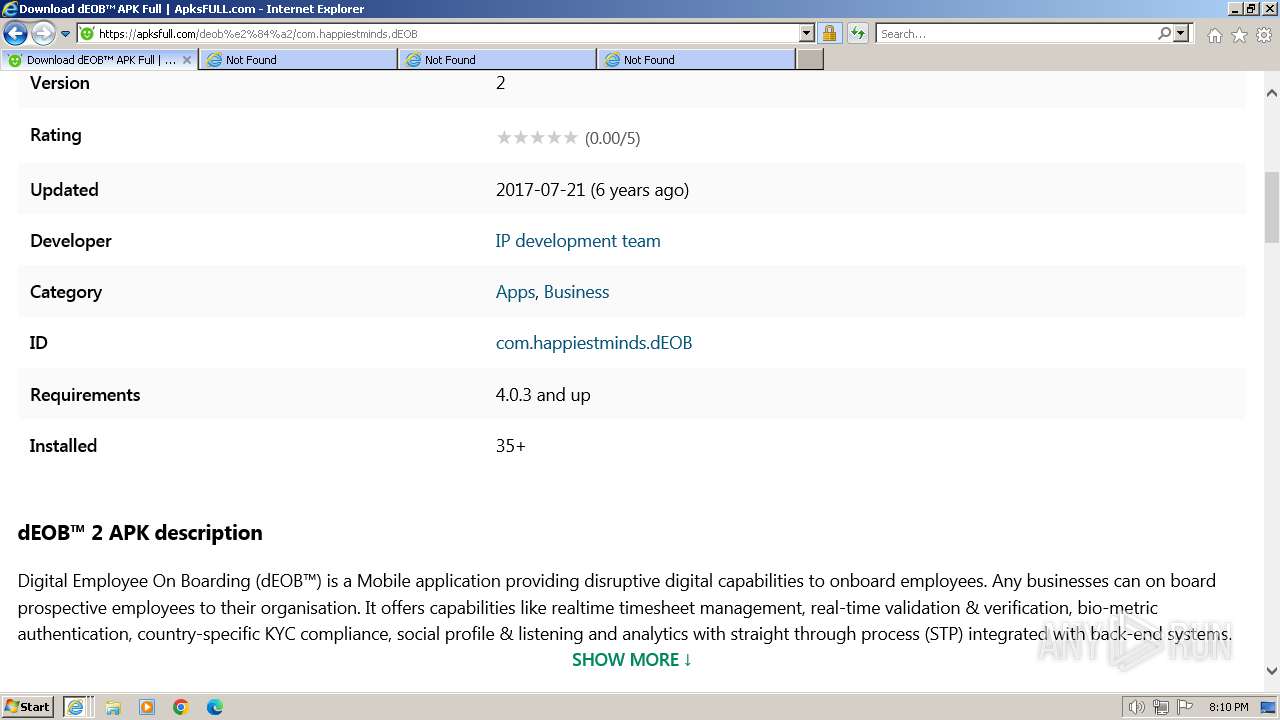Click the Updated date 2017-07-21 text
This screenshot has width=1280, height=720.
[x=592, y=190]
